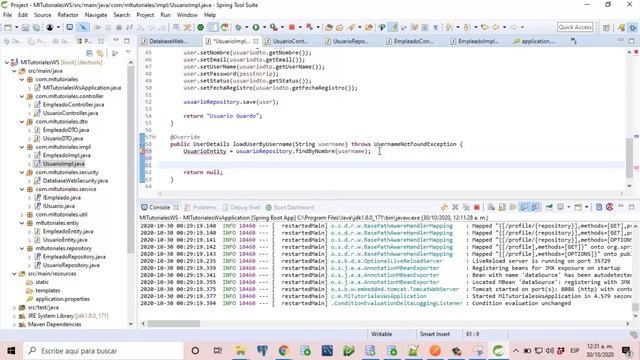Viewport: 640px width, 360px height.
Task: Toggle Word Wrap in Console toolbar
Action: pos(513,207)
